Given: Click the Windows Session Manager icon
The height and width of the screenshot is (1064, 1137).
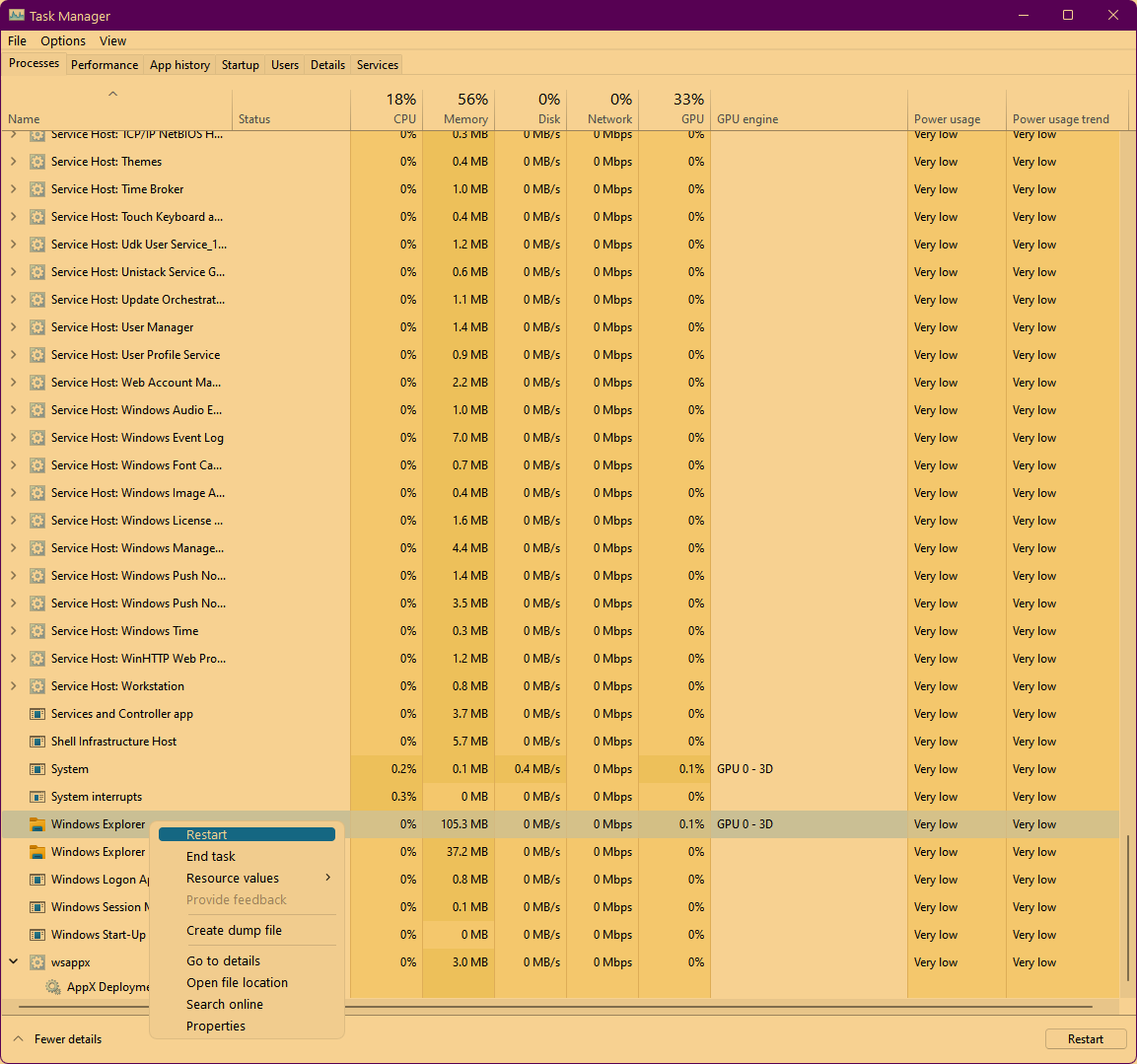Looking at the screenshot, I should (37, 906).
